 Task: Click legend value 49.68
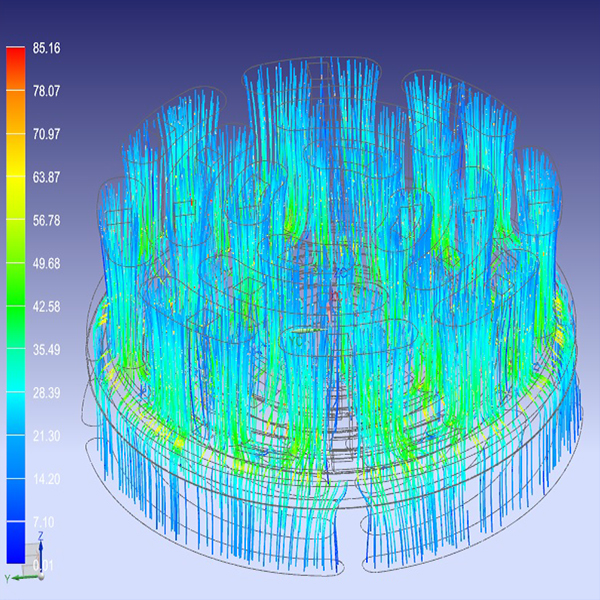pos(46,264)
